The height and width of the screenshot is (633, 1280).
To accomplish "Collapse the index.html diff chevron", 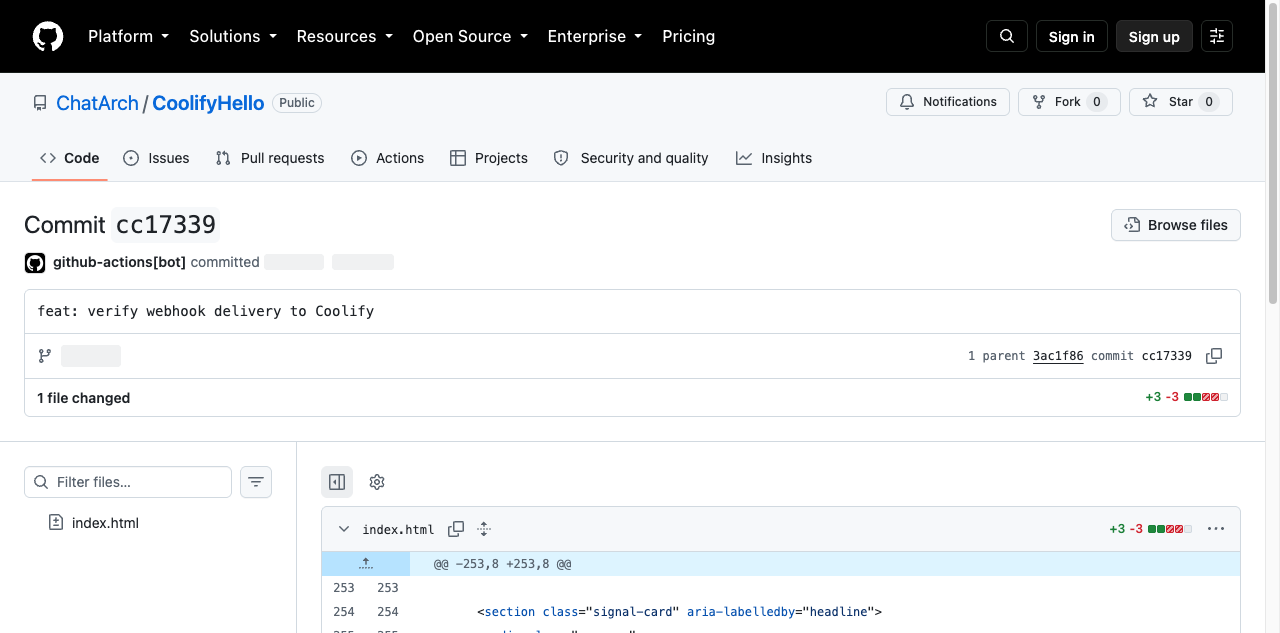I will tap(344, 529).
